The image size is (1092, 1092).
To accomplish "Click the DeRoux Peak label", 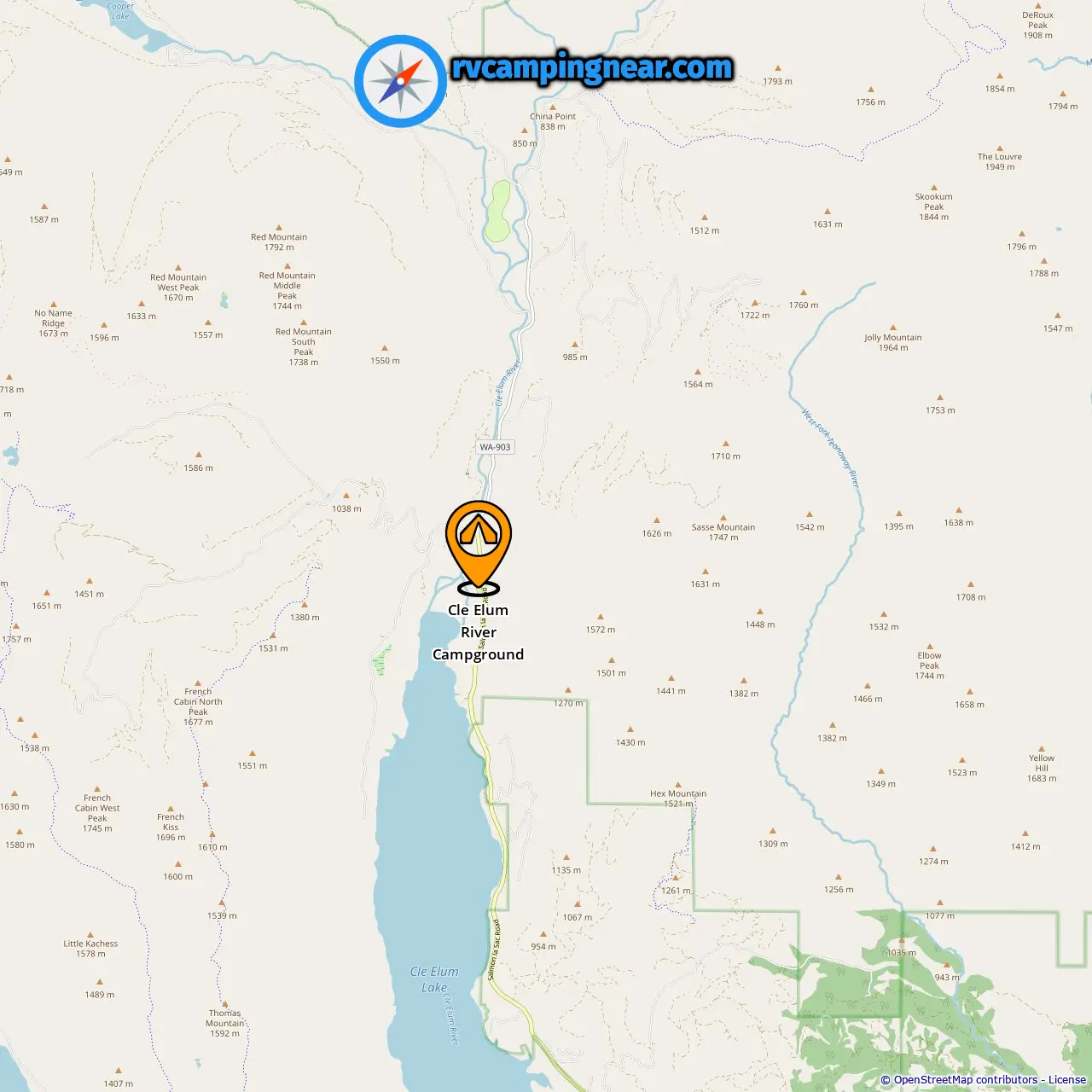I will pos(1037,25).
